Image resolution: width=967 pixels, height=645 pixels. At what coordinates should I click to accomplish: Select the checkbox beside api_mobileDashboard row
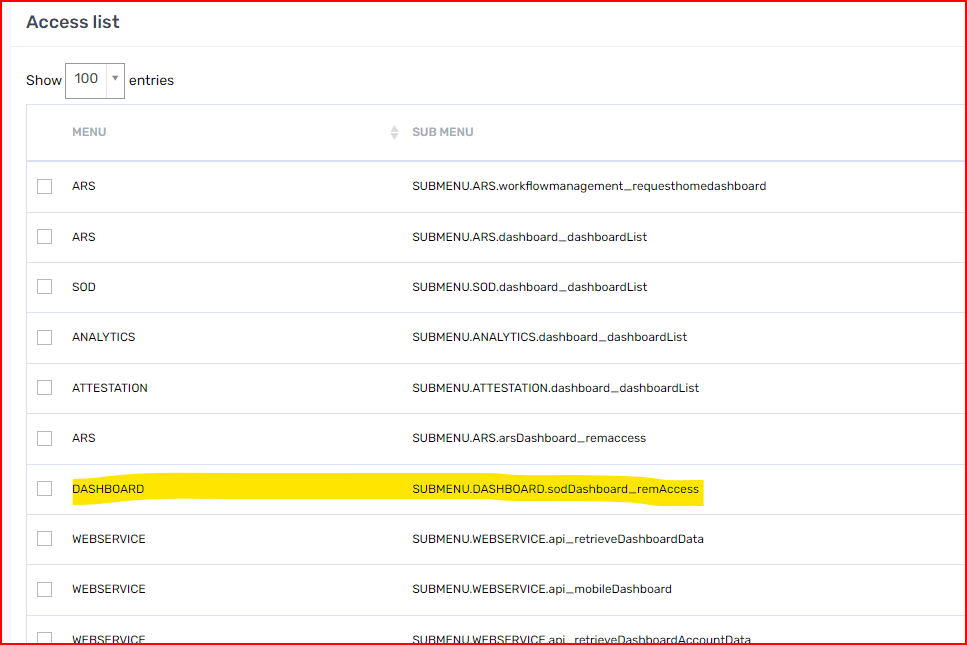click(x=44, y=589)
